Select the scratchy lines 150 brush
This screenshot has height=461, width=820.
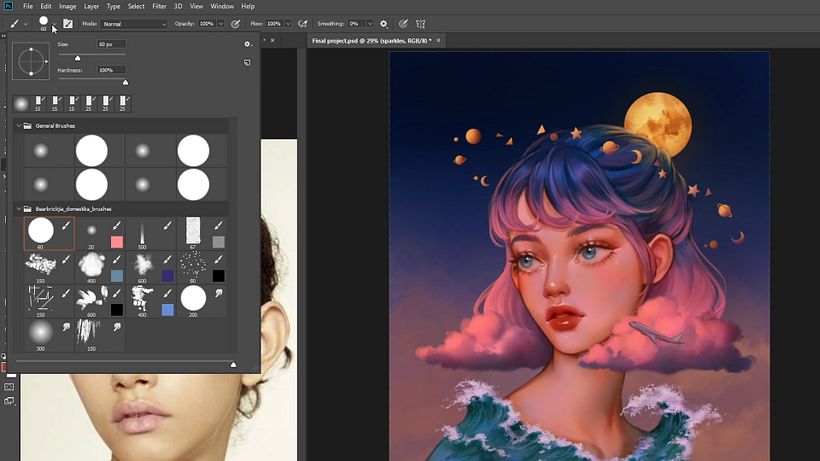pyautogui.click(x=49, y=301)
